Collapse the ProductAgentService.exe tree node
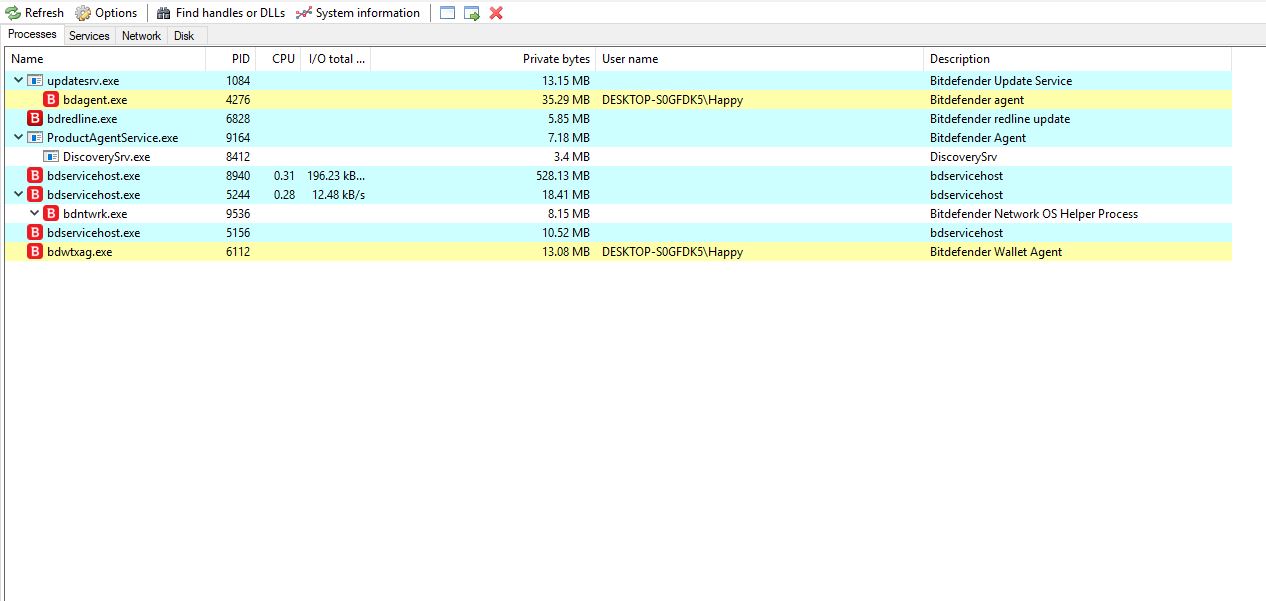The image size is (1266, 601). tap(17, 138)
